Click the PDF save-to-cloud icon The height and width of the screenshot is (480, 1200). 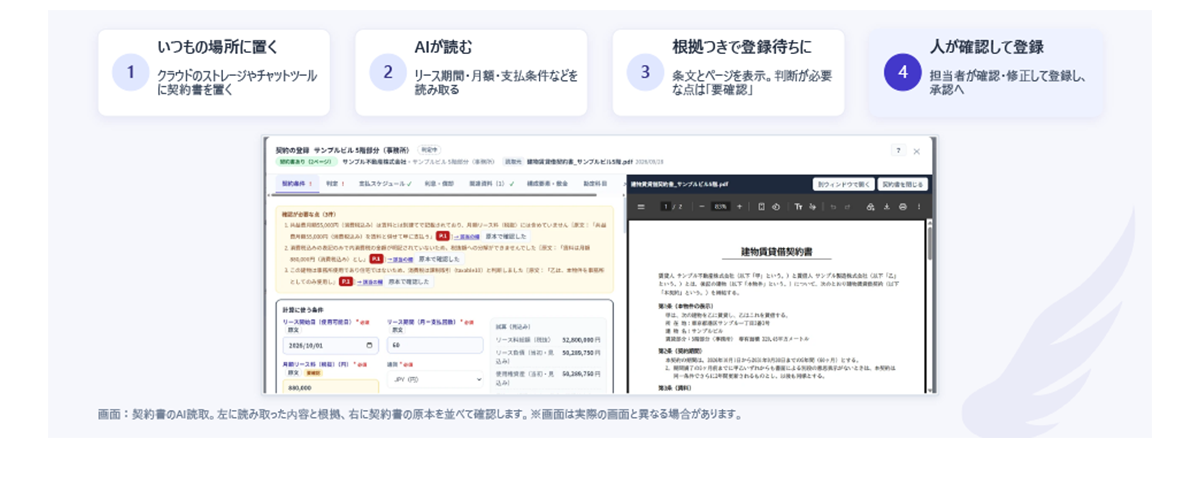point(870,207)
